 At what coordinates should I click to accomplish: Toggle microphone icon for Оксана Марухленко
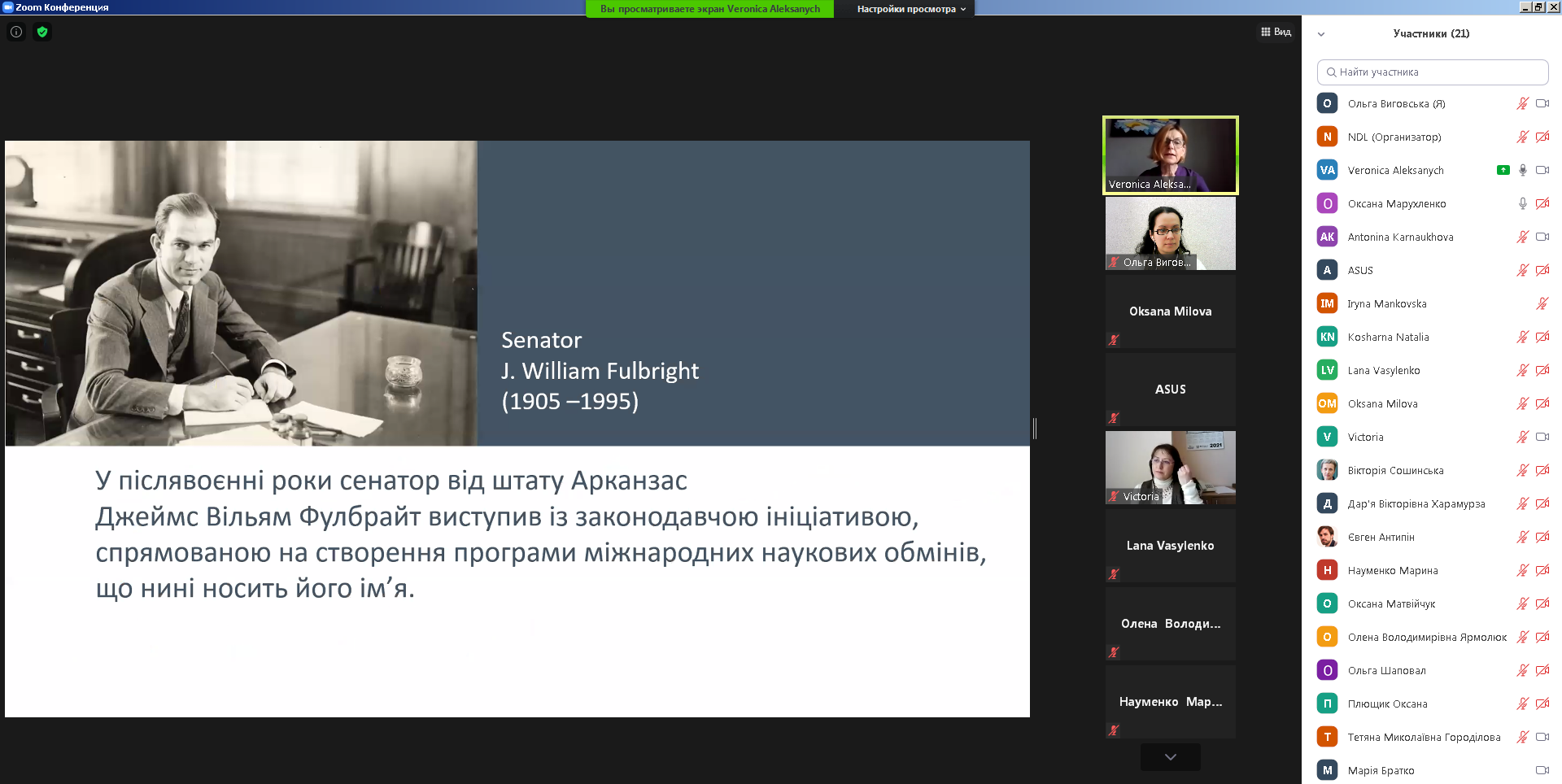tap(1522, 203)
